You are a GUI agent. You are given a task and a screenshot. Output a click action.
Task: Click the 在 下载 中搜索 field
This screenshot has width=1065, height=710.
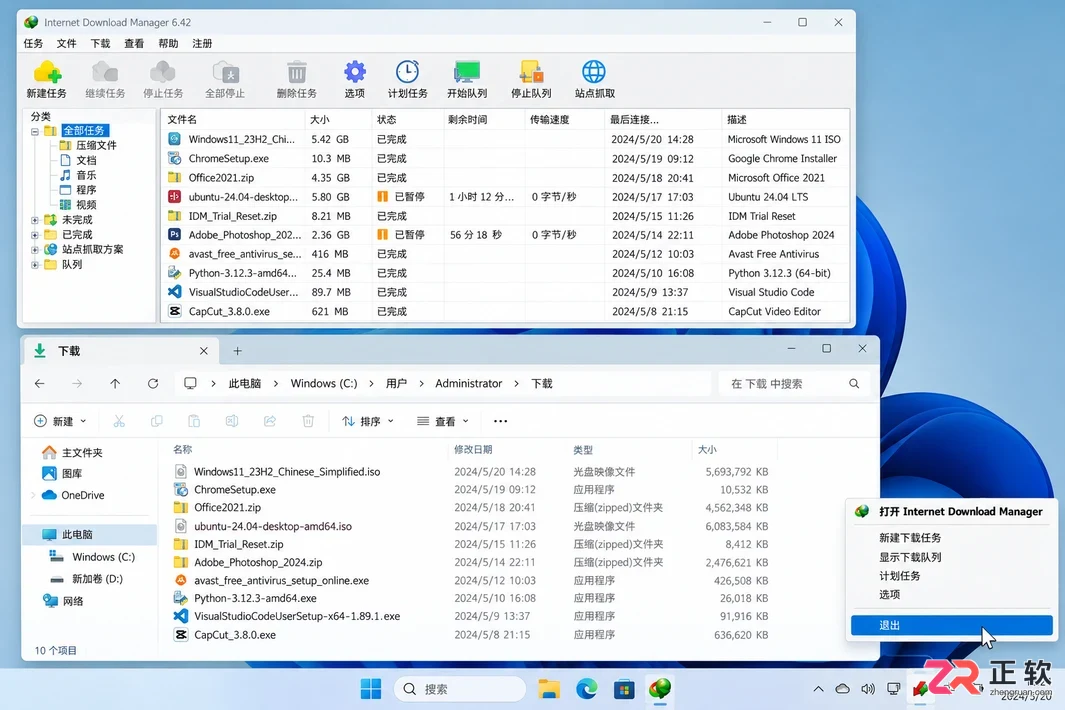tap(793, 384)
